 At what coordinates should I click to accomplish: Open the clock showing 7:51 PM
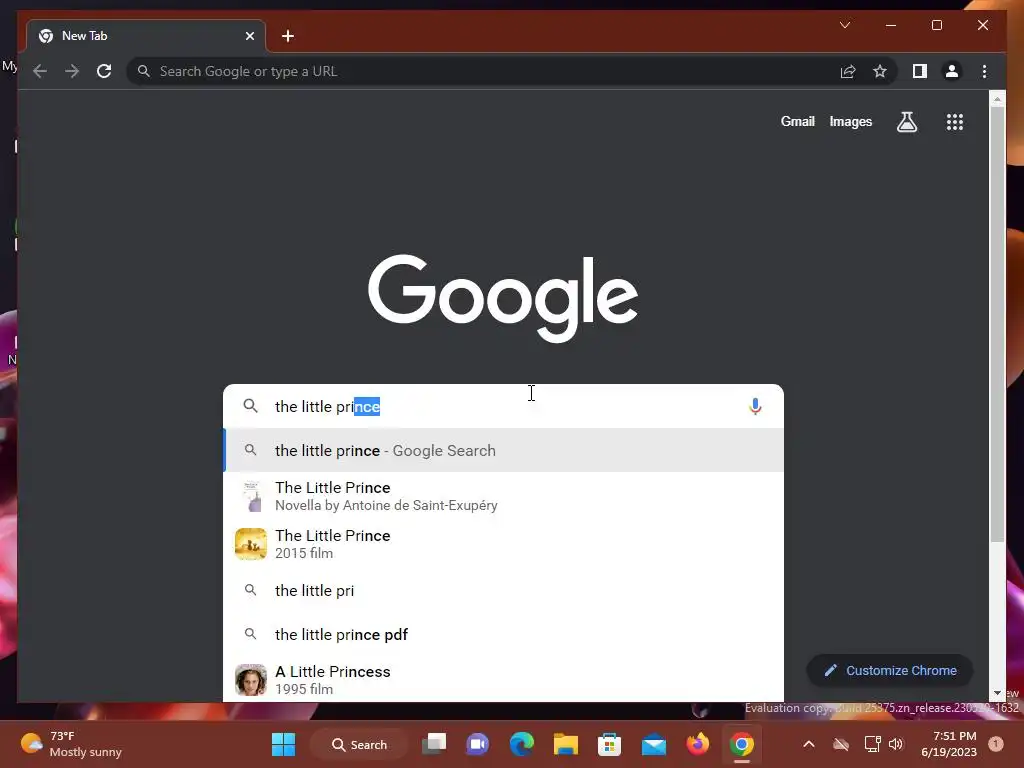click(x=949, y=744)
